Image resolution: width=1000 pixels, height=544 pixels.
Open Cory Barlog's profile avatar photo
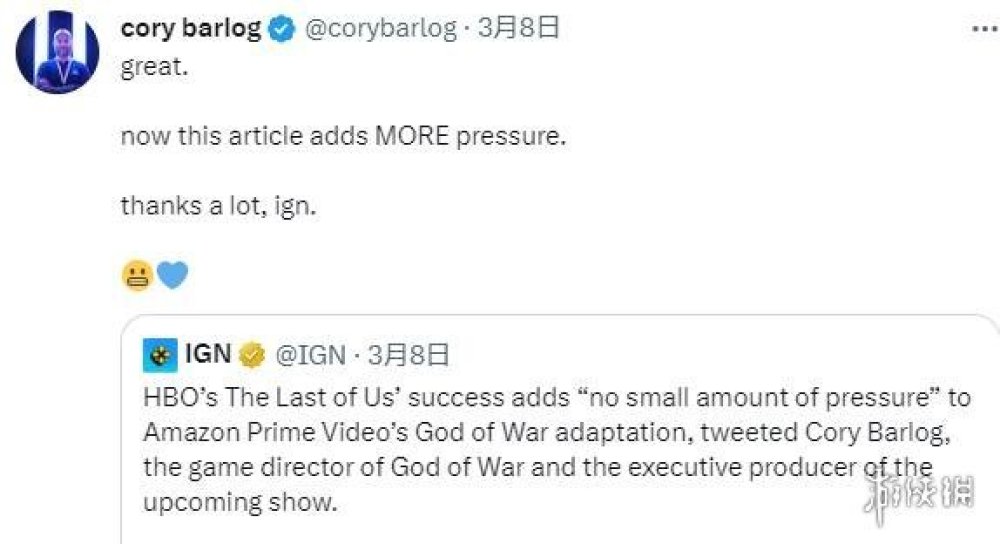(59, 54)
